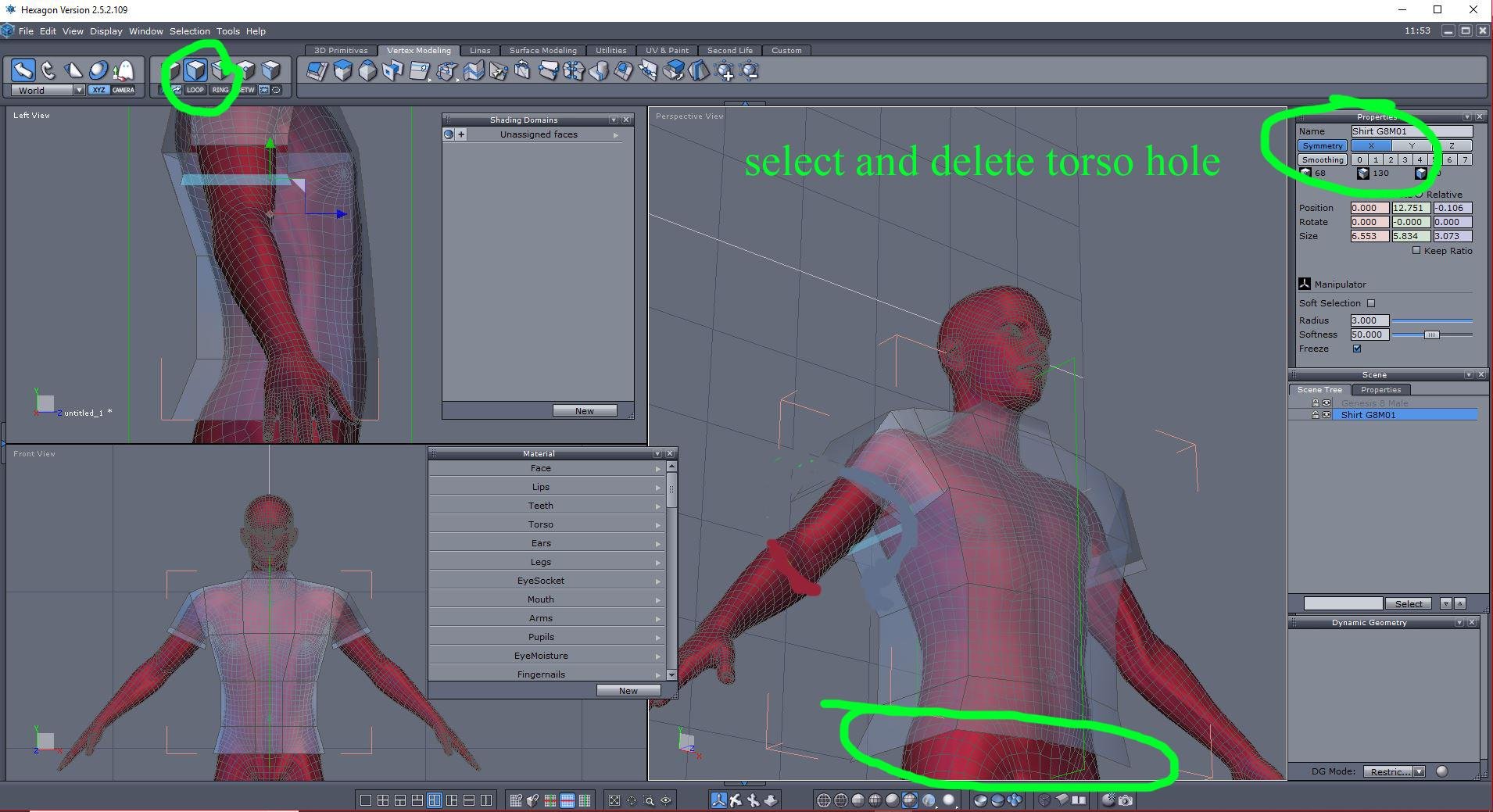The width and height of the screenshot is (1493, 812).
Task: Click the grid settings icon in bottom bar
Action: point(515,800)
